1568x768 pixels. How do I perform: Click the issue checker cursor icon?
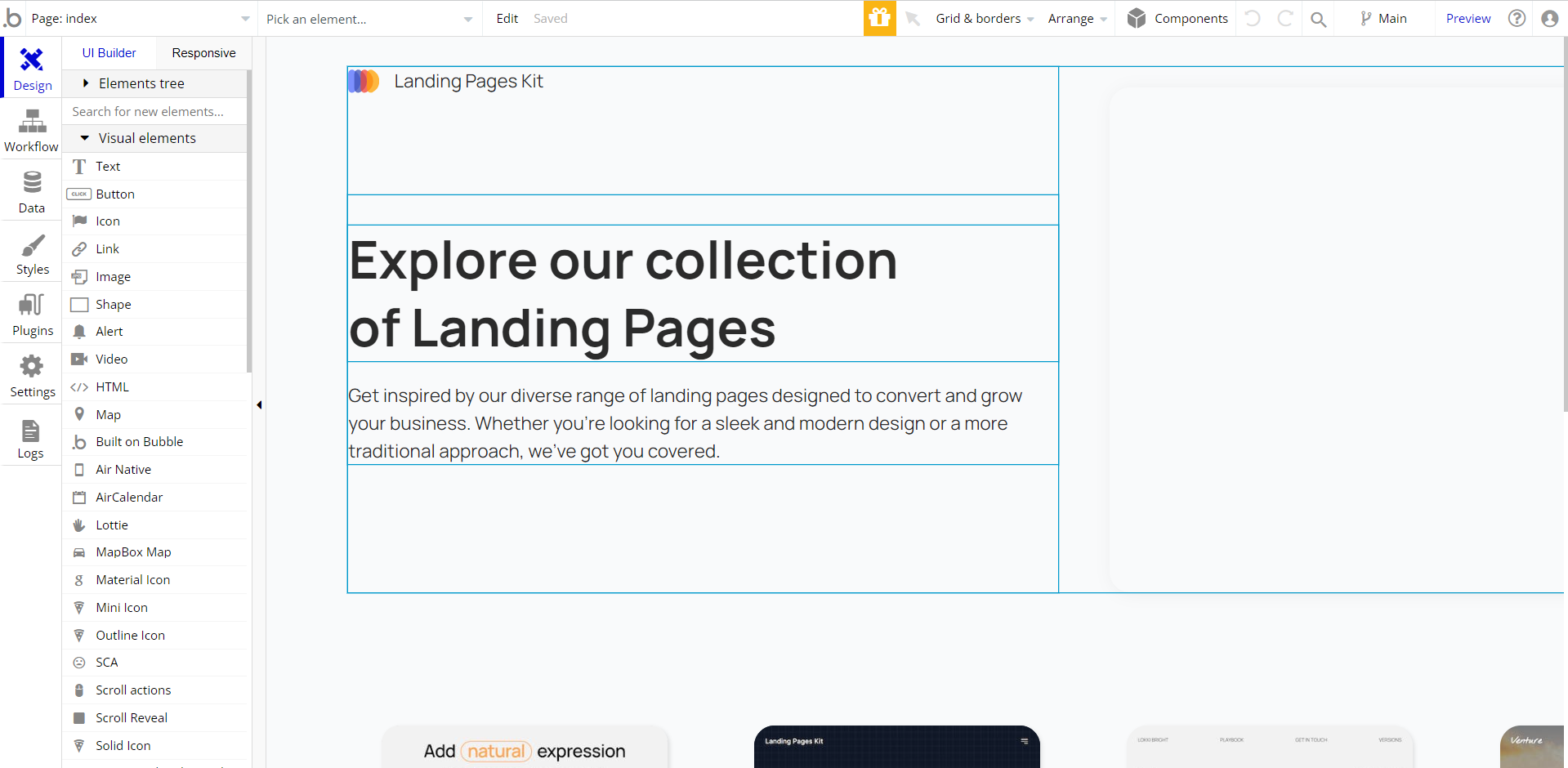coord(913,18)
